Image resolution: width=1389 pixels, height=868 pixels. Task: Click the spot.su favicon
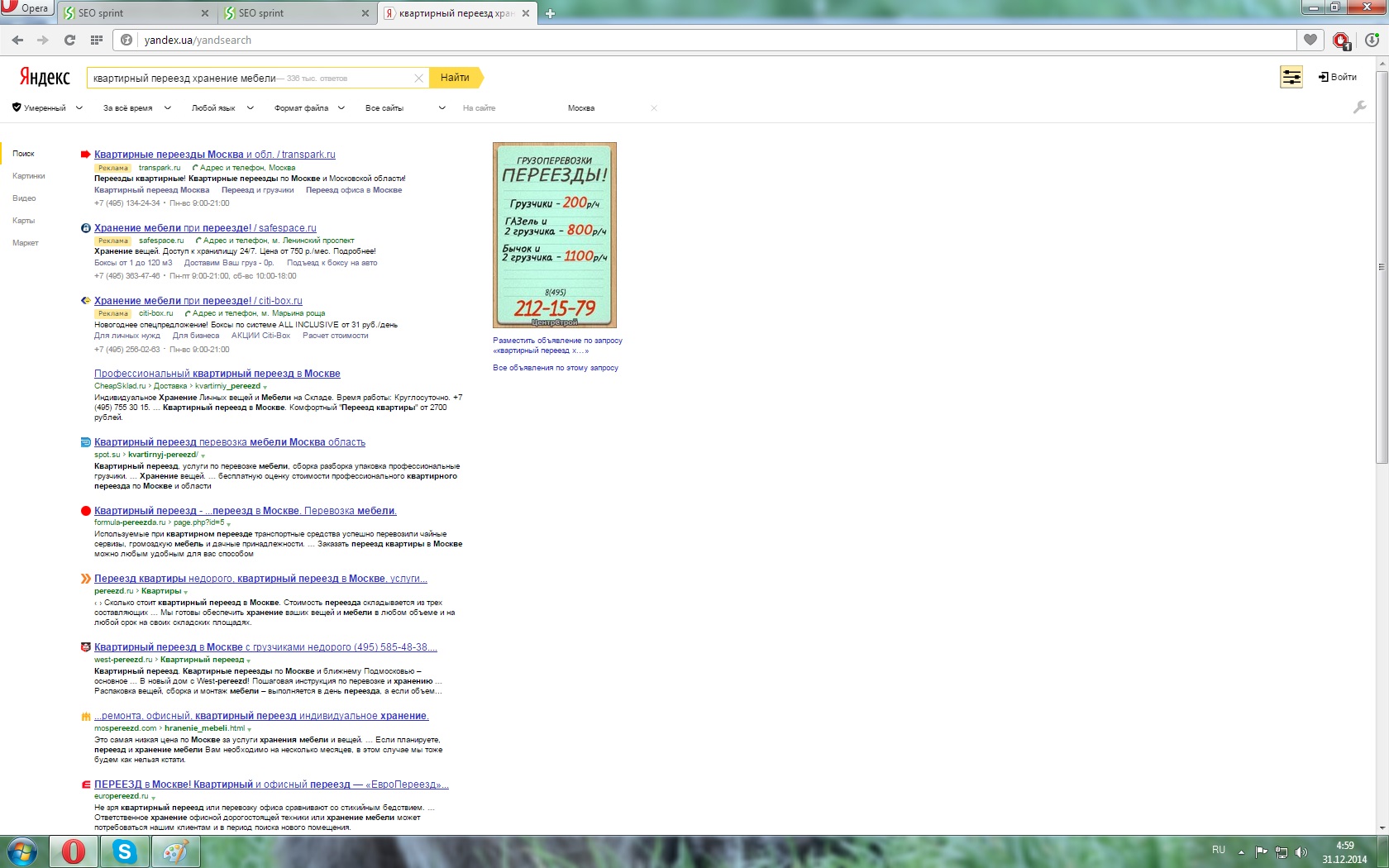coord(85,442)
